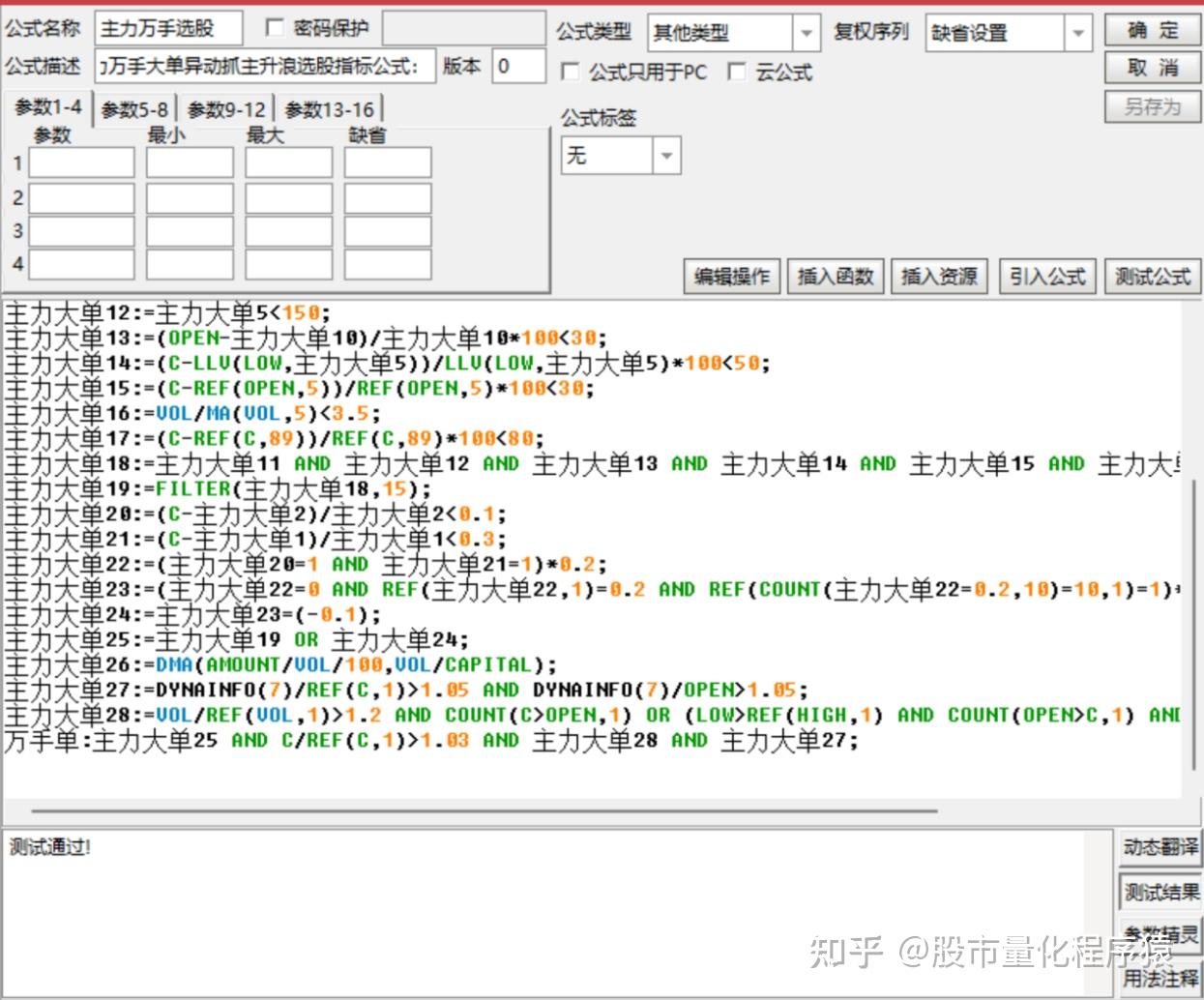Select the 动态翻译 side tab
Image resolution: width=1204 pixels, height=1000 pixels.
pyautogui.click(x=1160, y=847)
